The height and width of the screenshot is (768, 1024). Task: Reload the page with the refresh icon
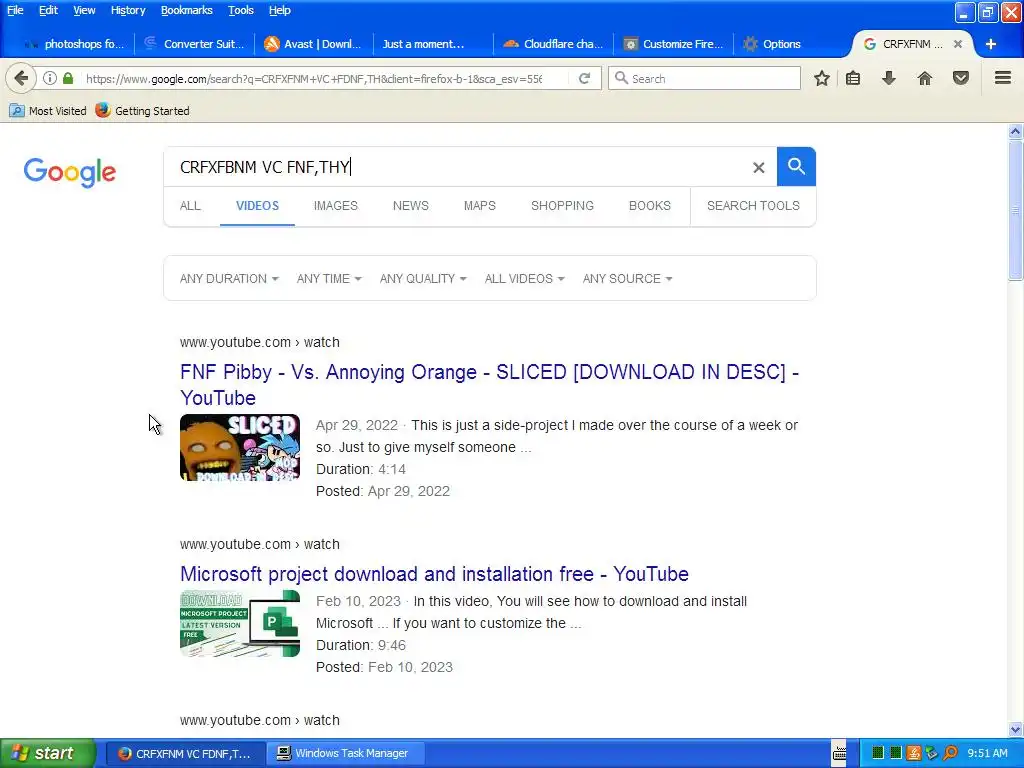click(584, 78)
